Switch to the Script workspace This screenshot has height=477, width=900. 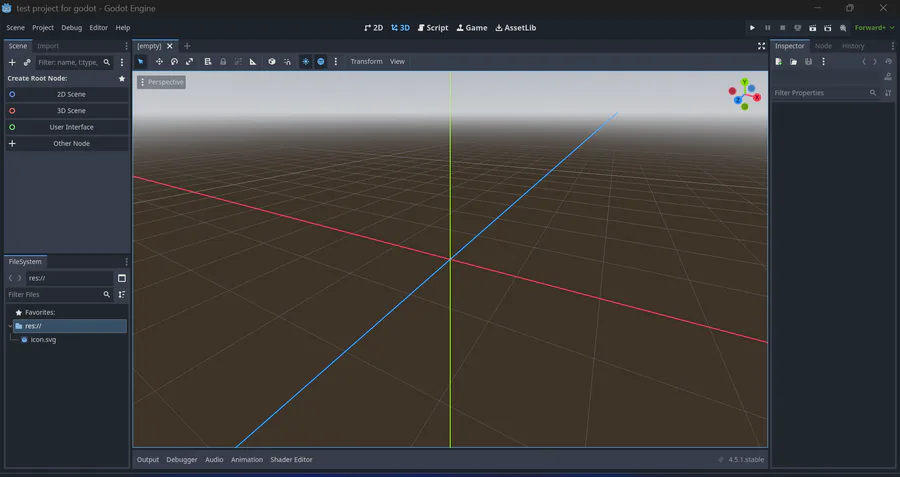pyautogui.click(x=433, y=28)
